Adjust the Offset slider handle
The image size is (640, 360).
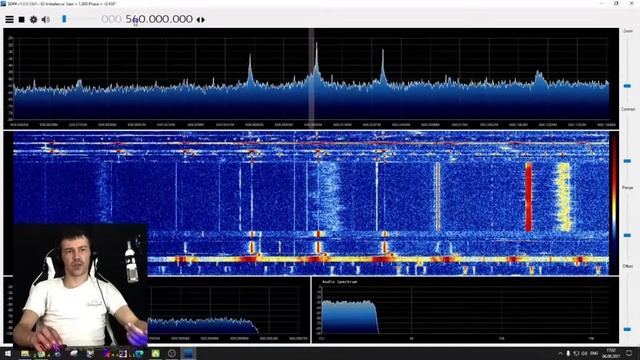(627, 329)
